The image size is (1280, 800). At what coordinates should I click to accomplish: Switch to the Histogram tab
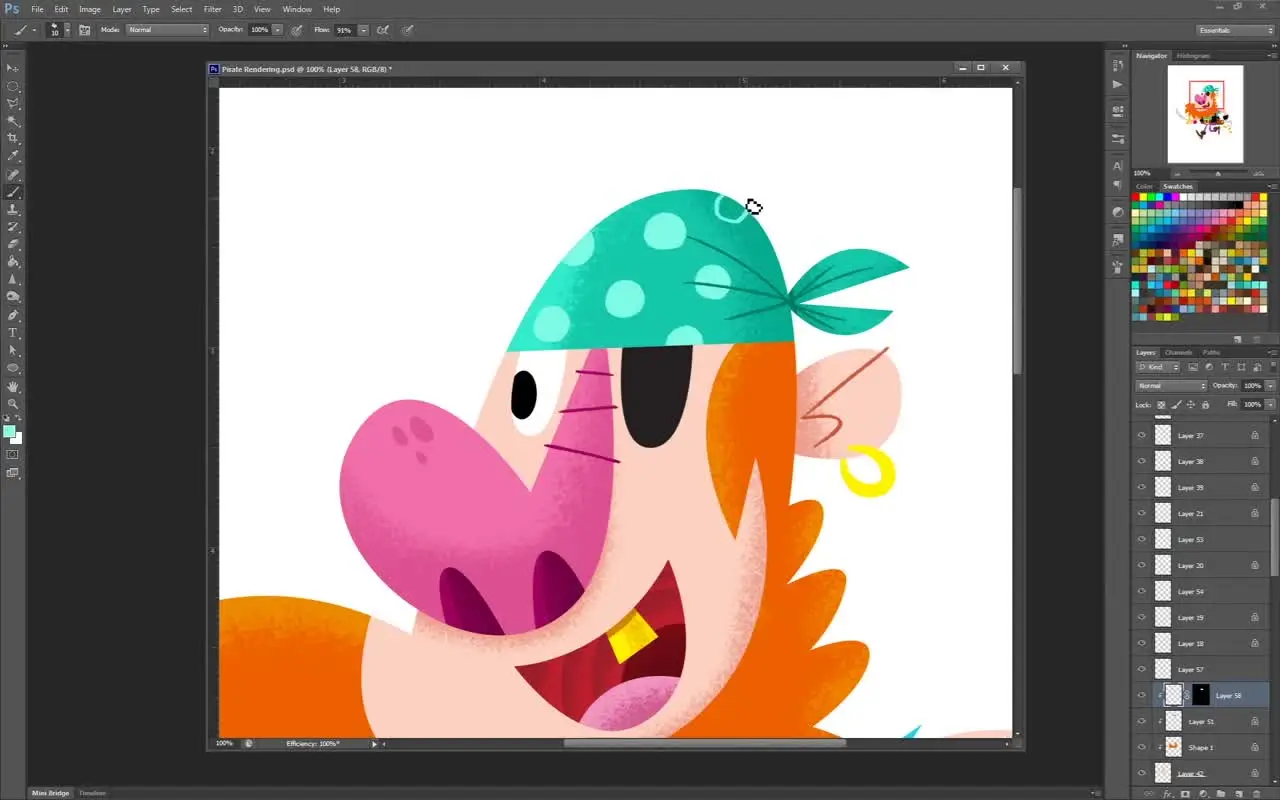[1193, 56]
